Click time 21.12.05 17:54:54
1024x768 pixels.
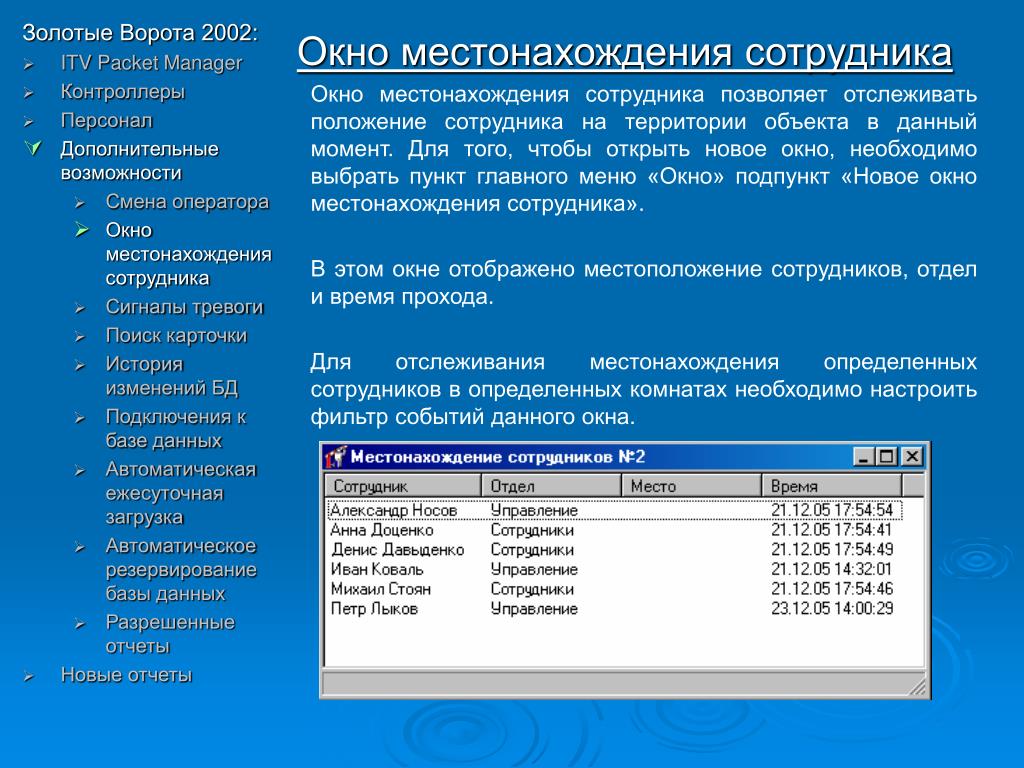point(832,510)
